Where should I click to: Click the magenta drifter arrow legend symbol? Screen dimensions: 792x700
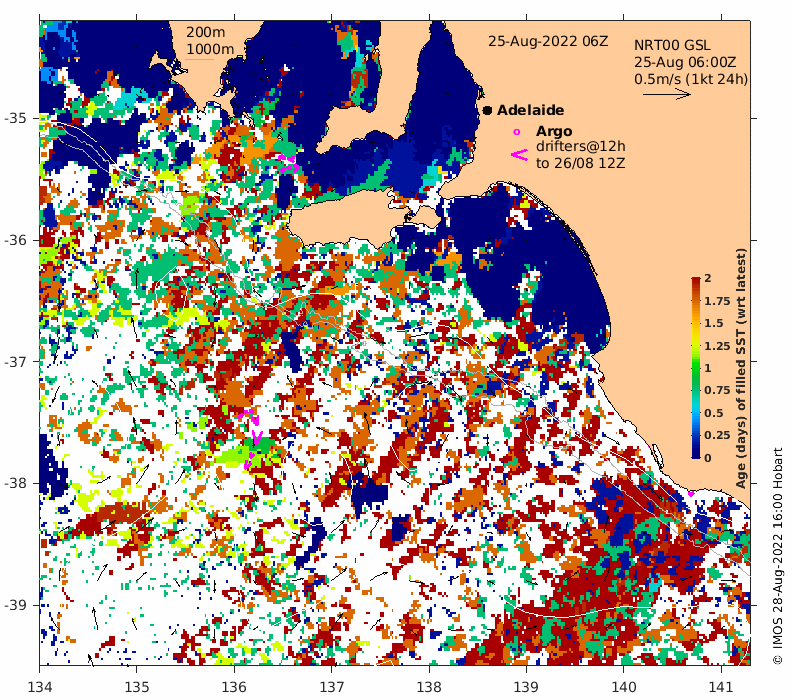[519, 154]
